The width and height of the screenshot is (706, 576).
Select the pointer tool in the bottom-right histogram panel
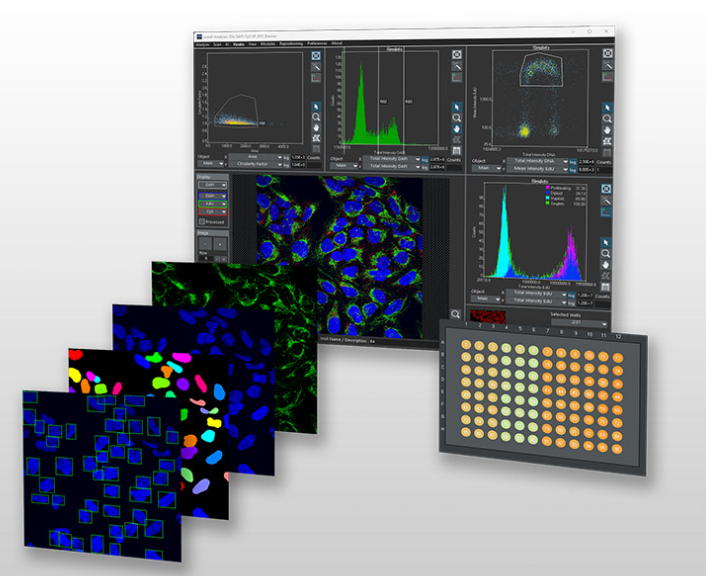pos(608,242)
